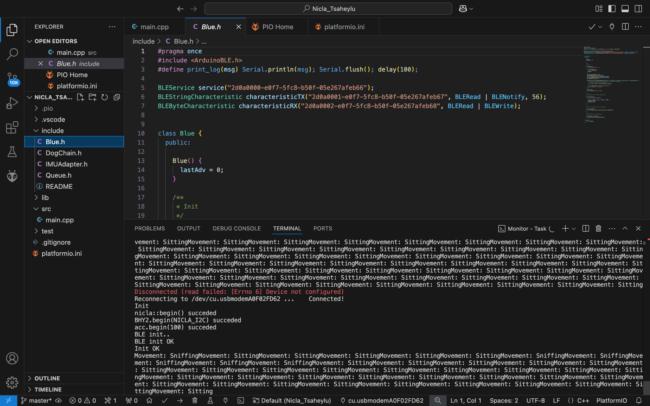Open the Search view in activity bar
650x406 pixels.
pyautogui.click(x=12, y=54)
